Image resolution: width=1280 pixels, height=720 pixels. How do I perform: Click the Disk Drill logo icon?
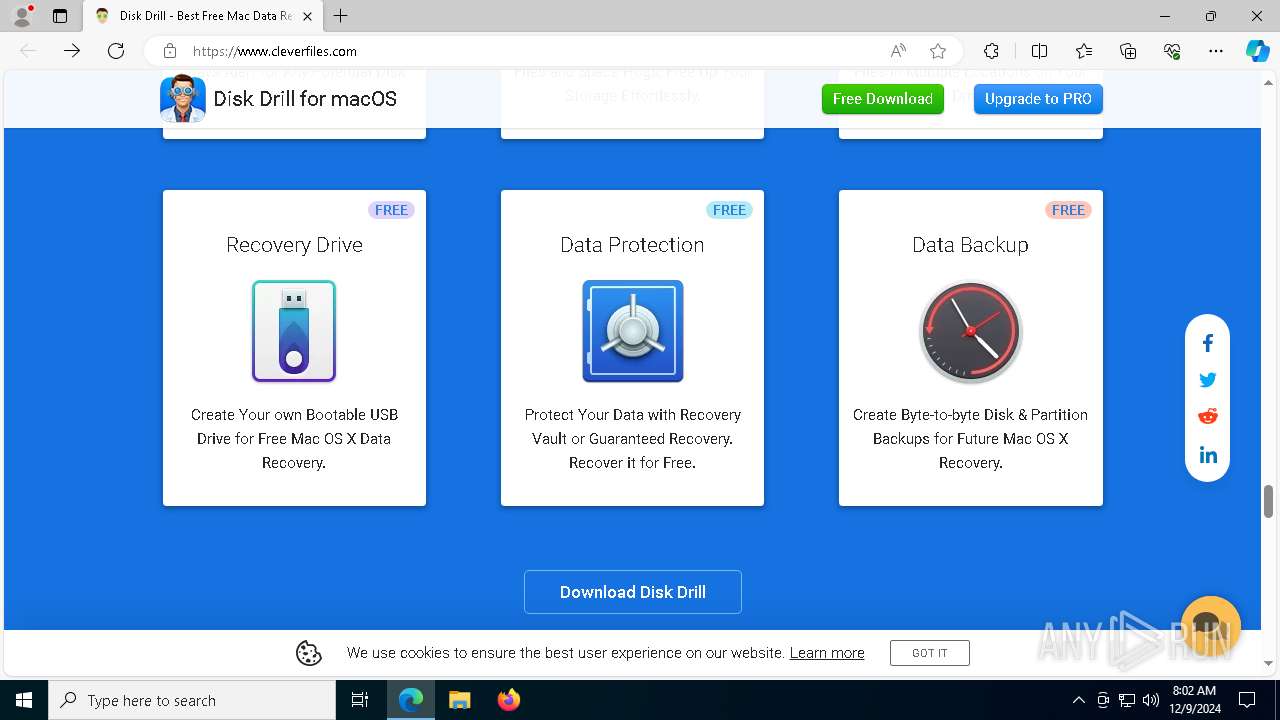pos(183,98)
